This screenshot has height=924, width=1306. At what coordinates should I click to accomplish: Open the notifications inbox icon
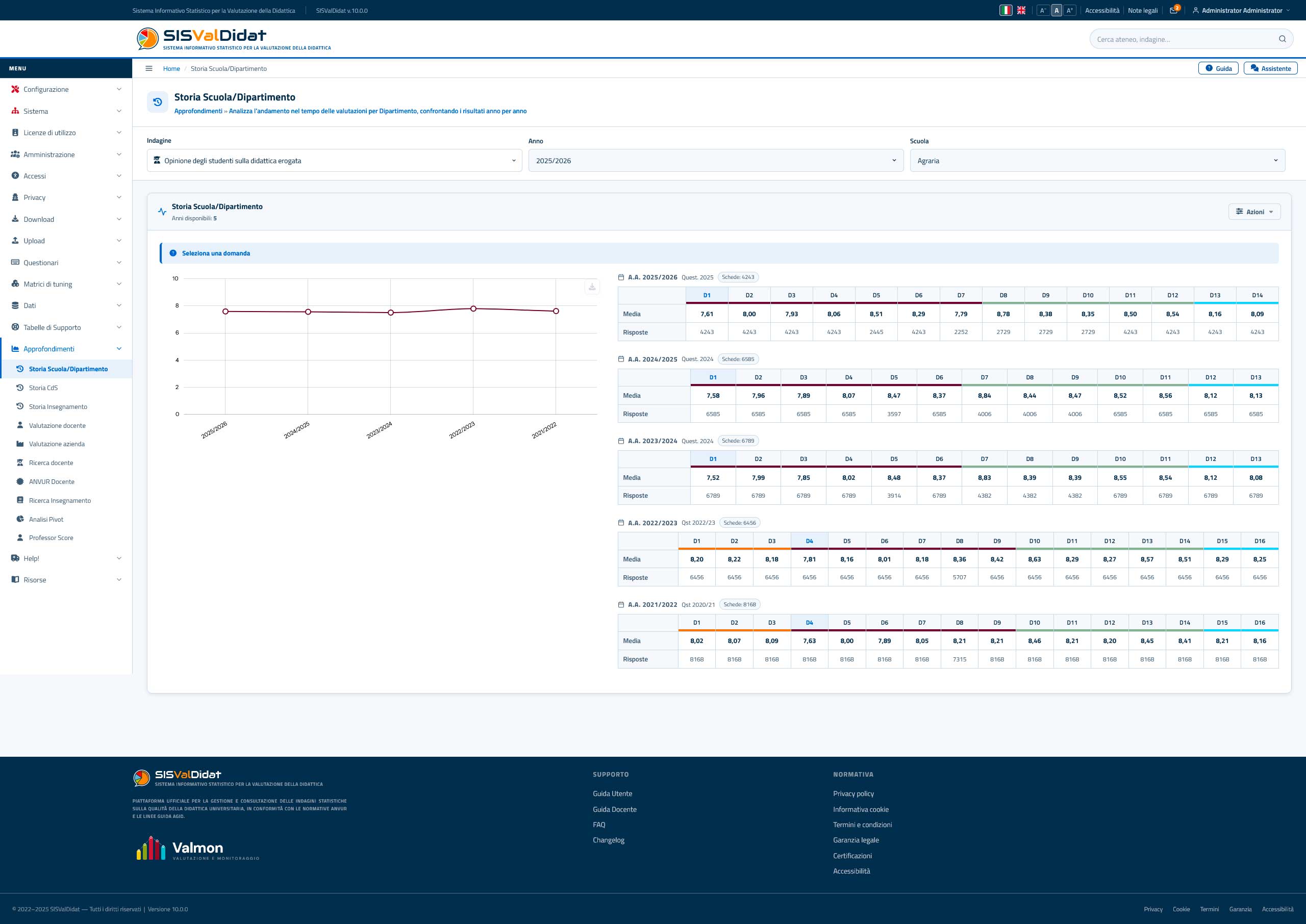coord(1173,10)
